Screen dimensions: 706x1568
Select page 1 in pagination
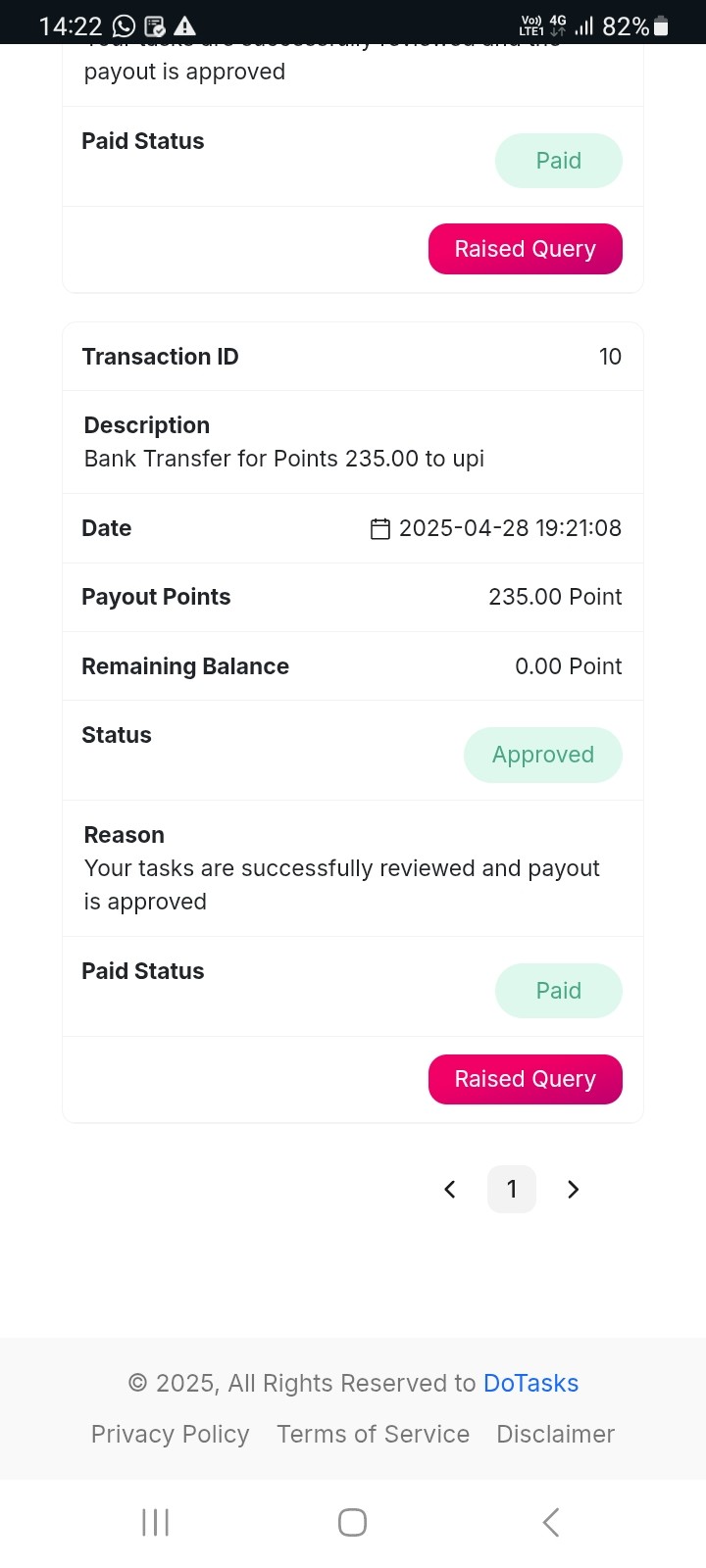click(512, 1189)
